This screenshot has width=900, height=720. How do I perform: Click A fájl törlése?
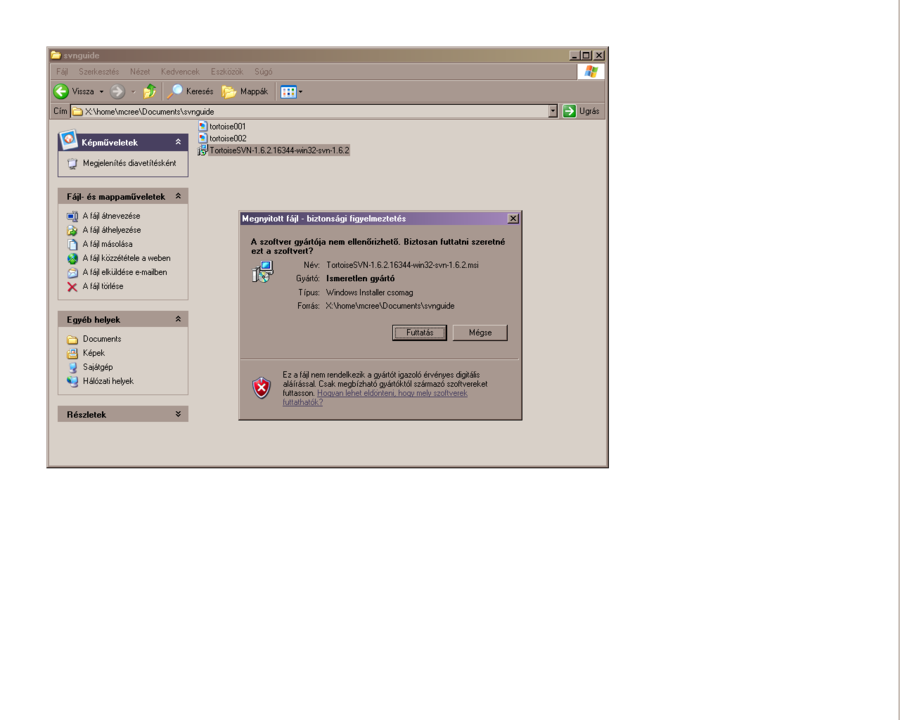[x=103, y=286]
